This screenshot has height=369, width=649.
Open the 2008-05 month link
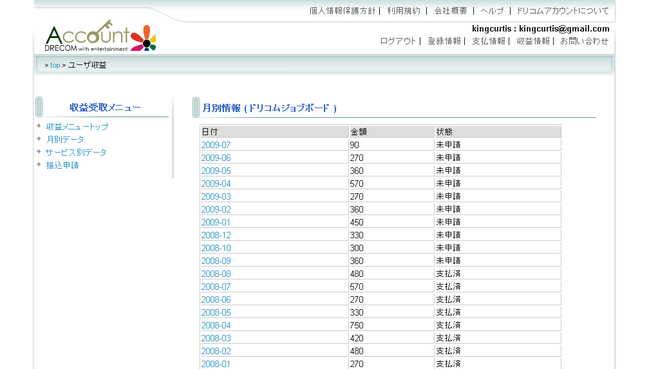[216, 313]
